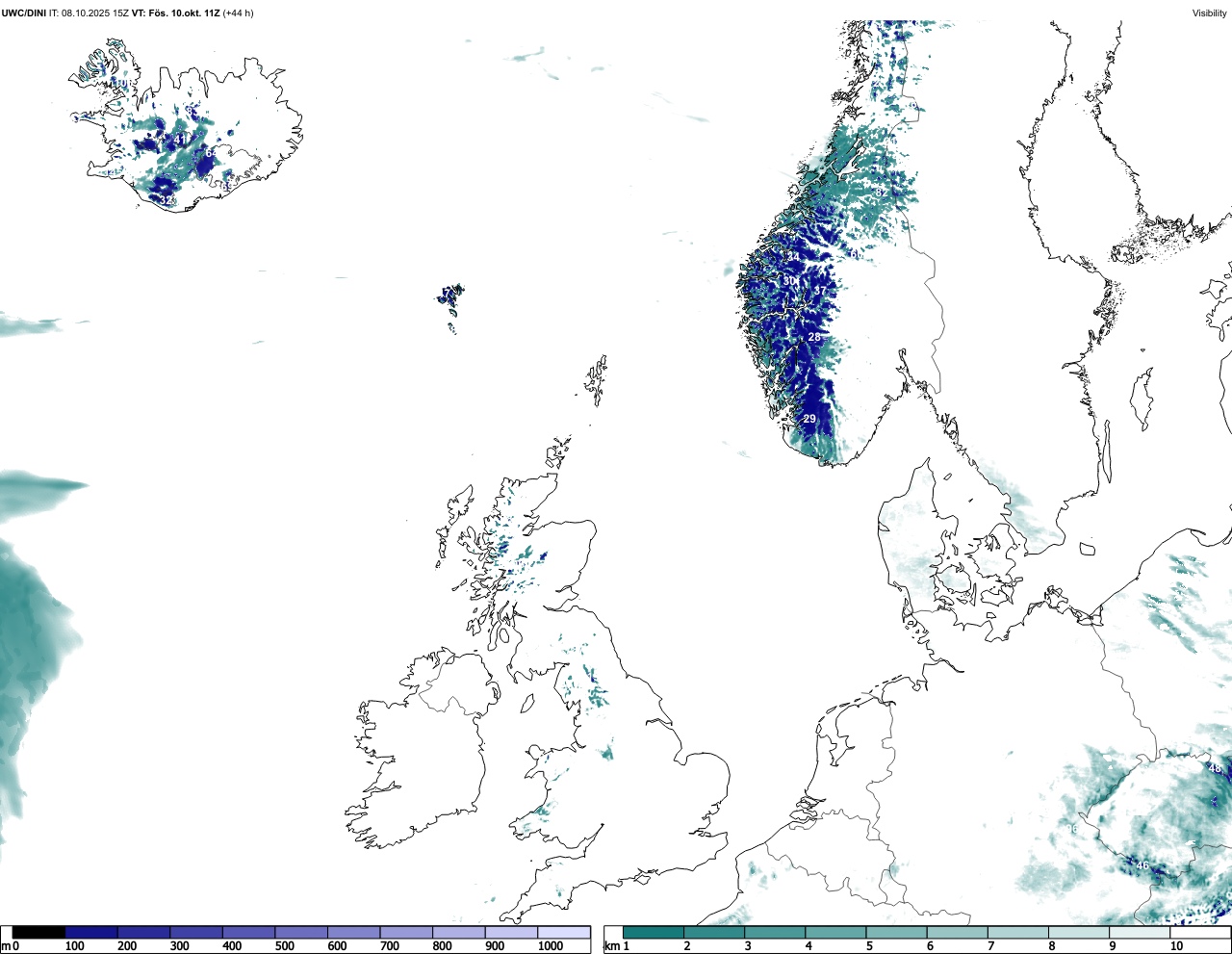Pick the 800–900 m lavender swatch
The image size is (1232, 954).
click(x=458, y=933)
